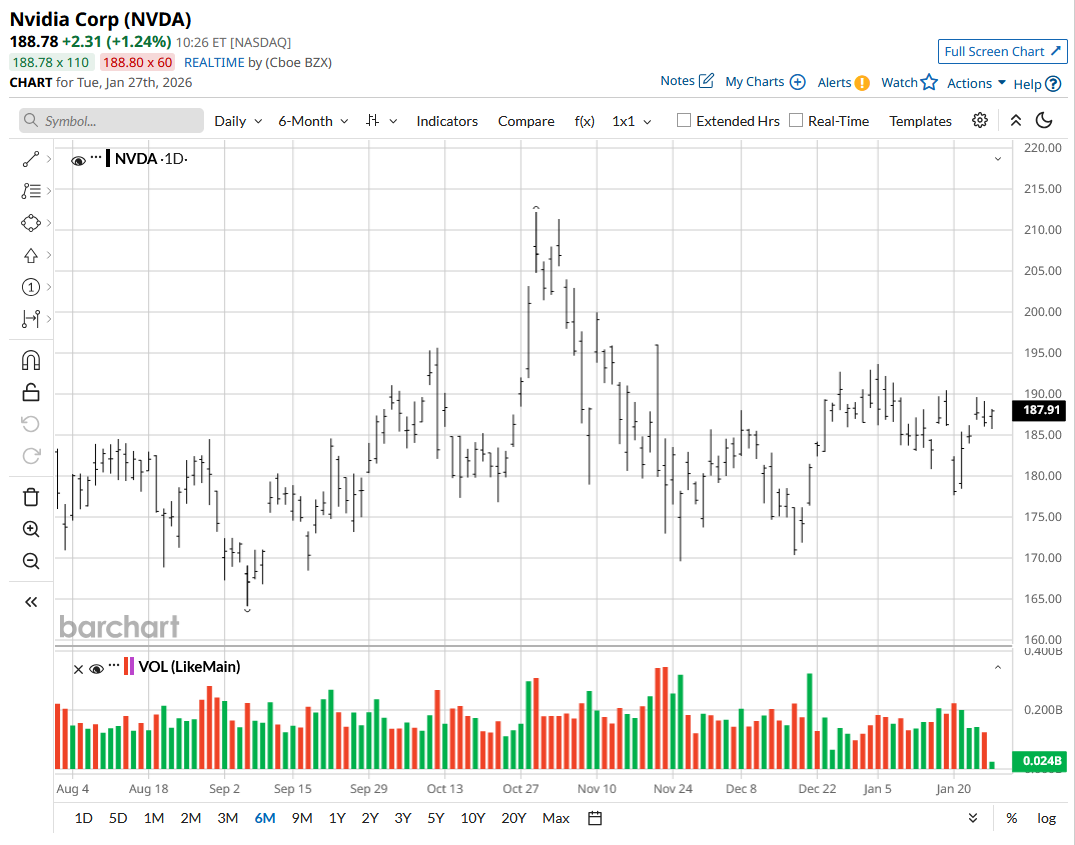Open NVDA series more options dots
The width and height of the screenshot is (1075, 845).
click(96, 157)
